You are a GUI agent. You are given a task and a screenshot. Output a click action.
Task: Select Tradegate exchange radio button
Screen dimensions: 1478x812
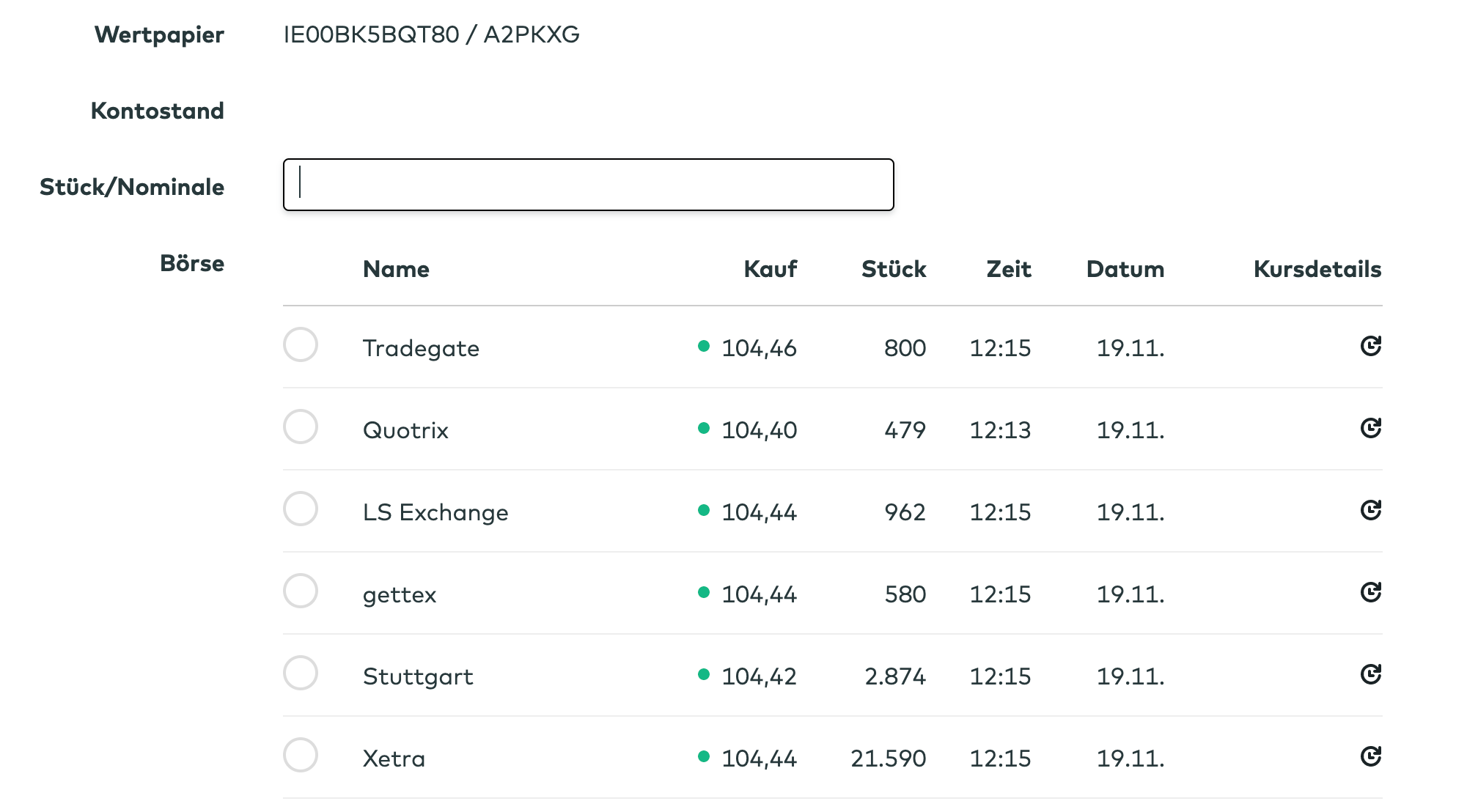[301, 344]
